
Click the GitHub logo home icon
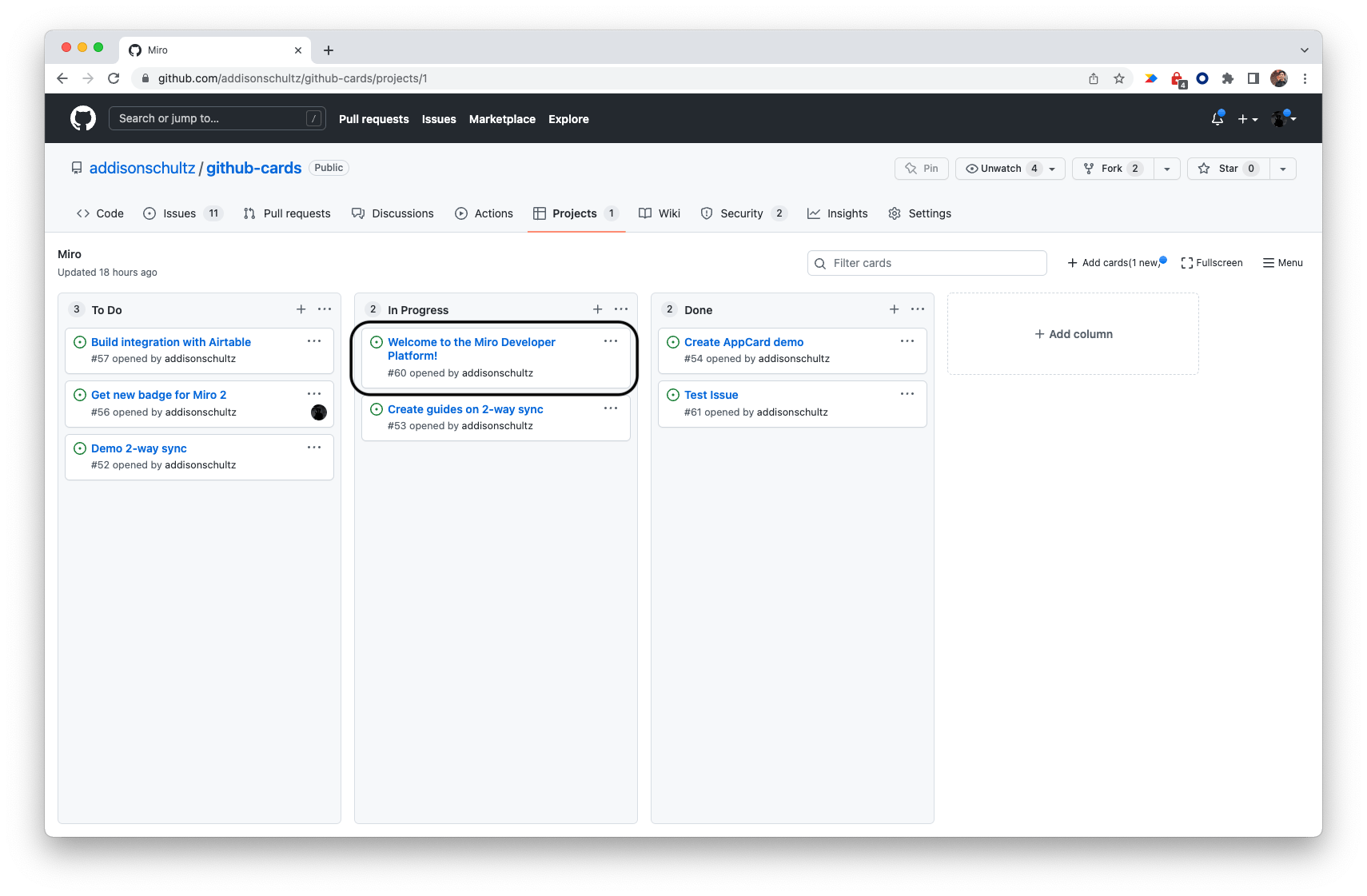point(82,117)
